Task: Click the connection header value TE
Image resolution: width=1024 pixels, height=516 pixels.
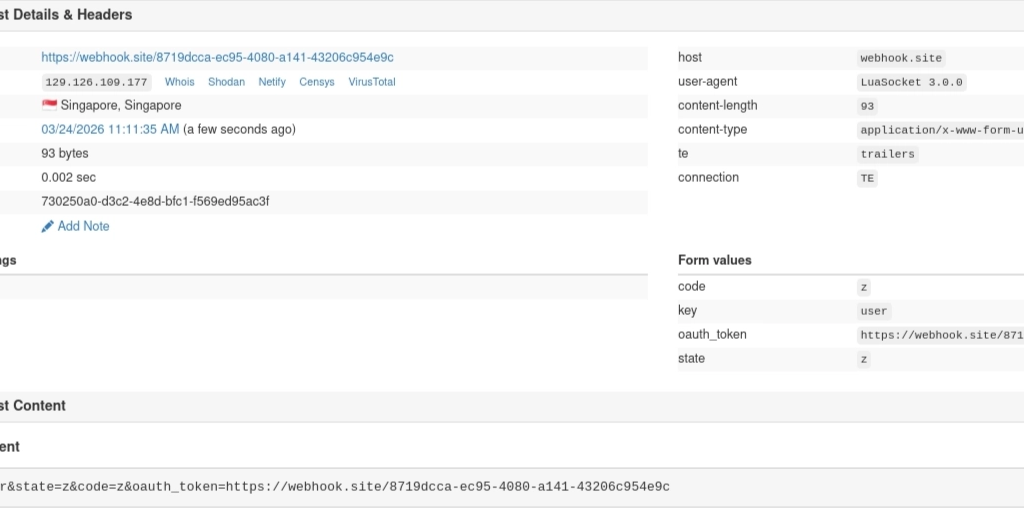Action: click(x=867, y=178)
